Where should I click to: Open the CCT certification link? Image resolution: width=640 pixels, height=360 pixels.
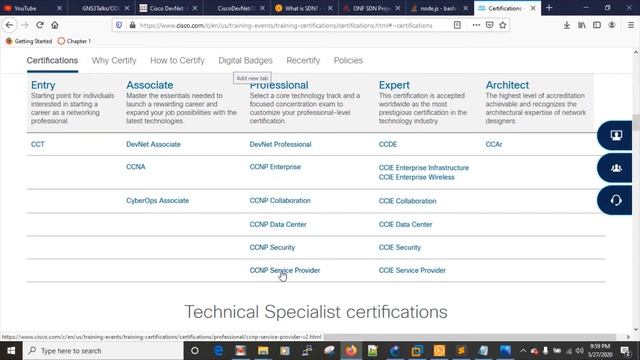tap(38, 144)
